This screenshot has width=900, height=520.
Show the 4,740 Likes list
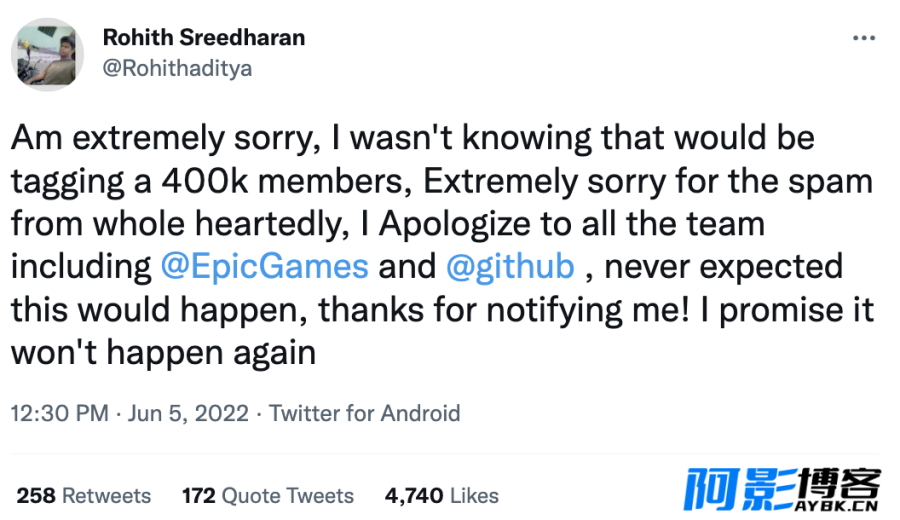tap(442, 495)
